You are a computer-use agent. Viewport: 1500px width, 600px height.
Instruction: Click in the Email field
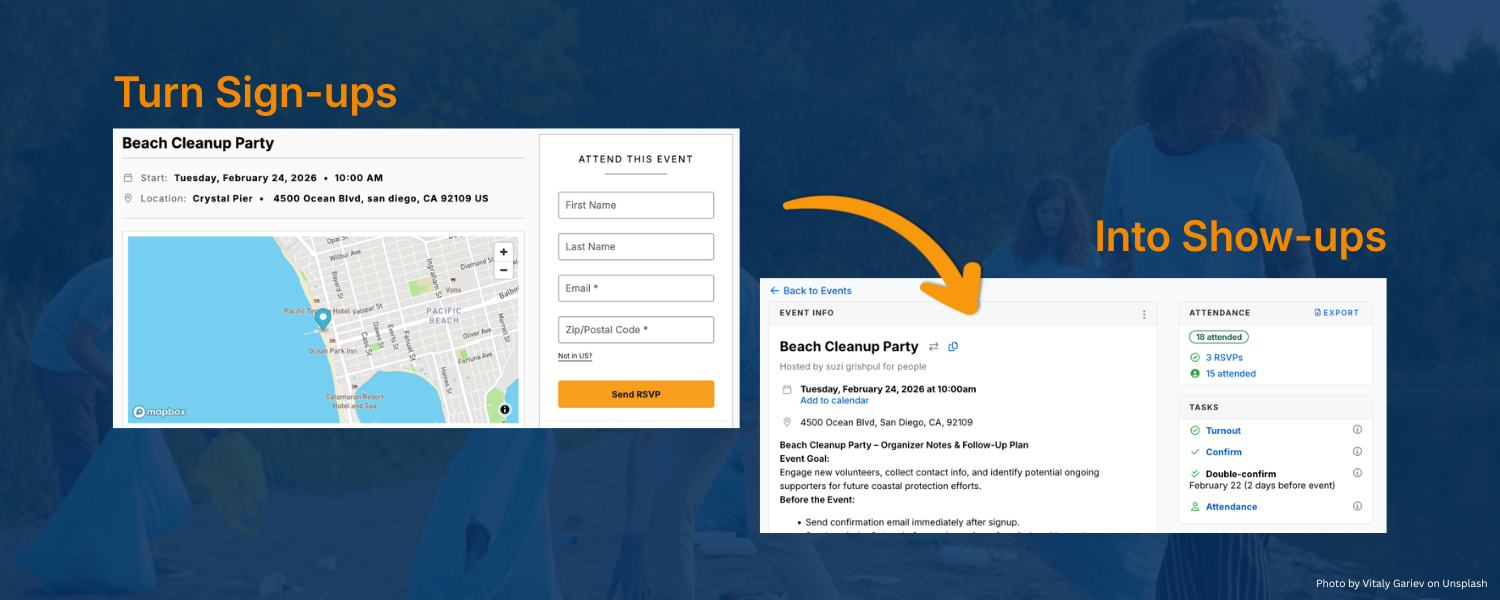[x=636, y=288]
